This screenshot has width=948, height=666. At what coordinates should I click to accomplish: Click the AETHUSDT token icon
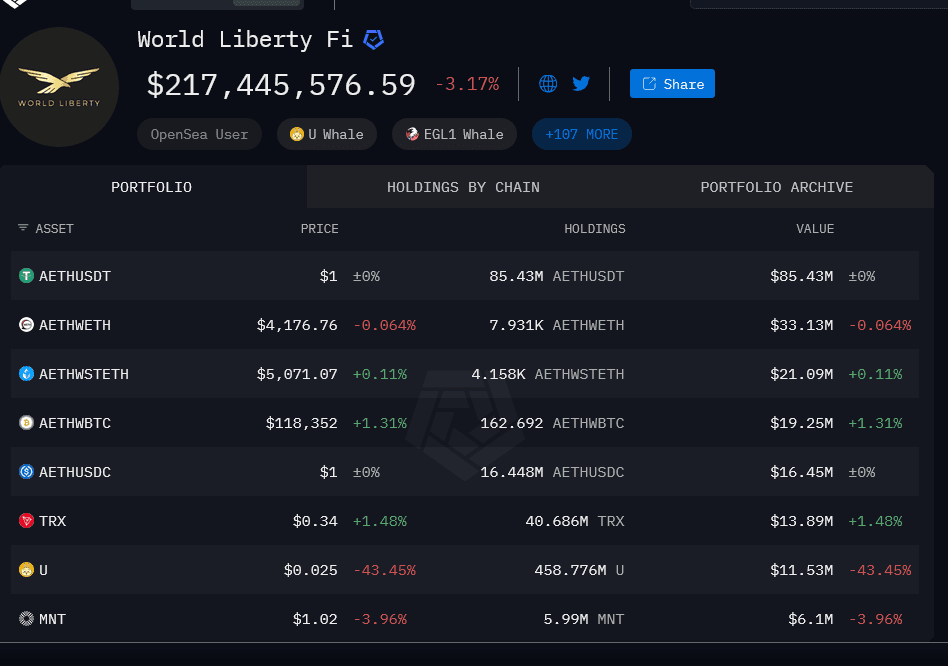(x=26, y=276)
